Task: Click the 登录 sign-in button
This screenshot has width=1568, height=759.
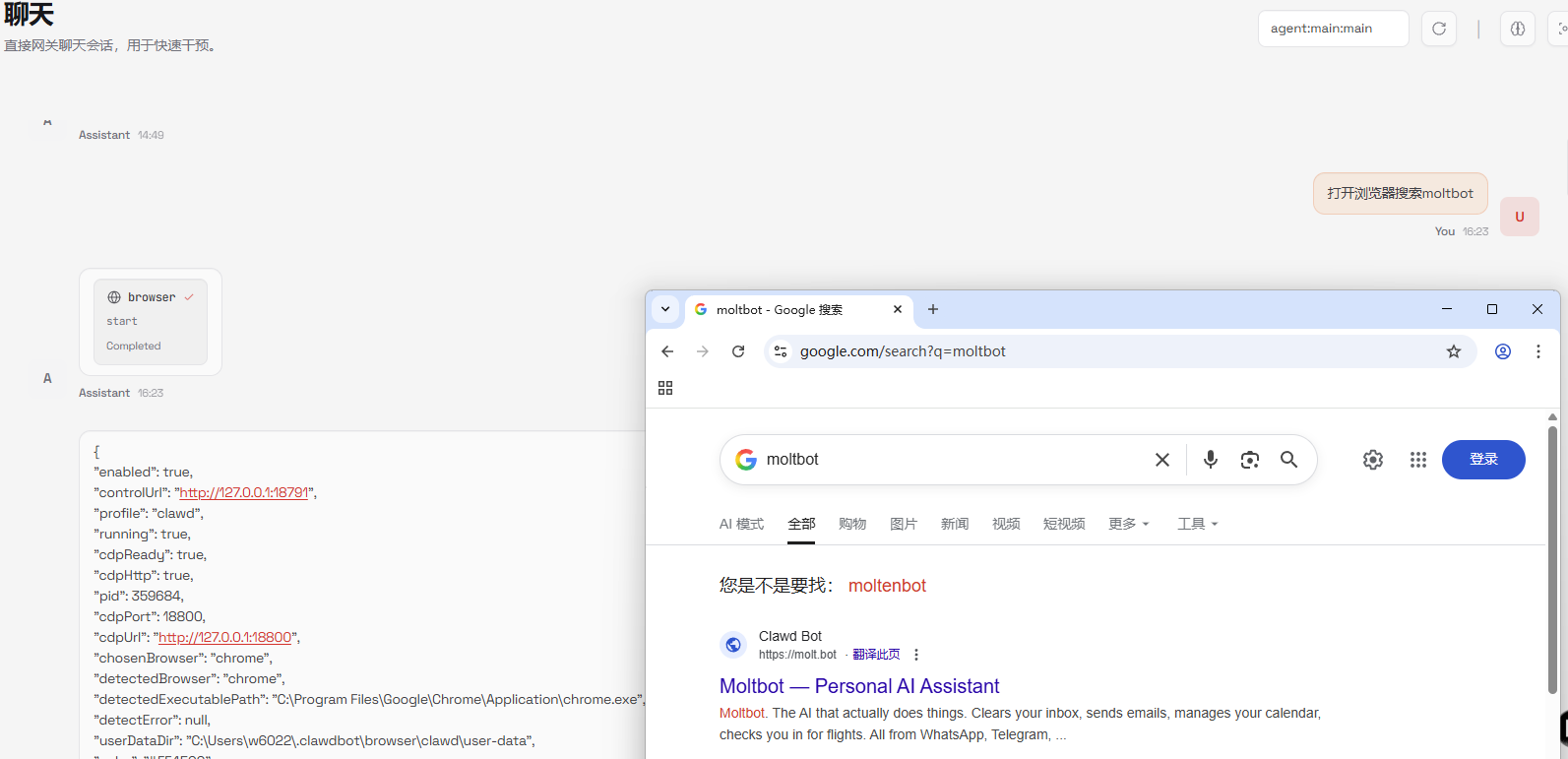Action: pos(1483,460)
